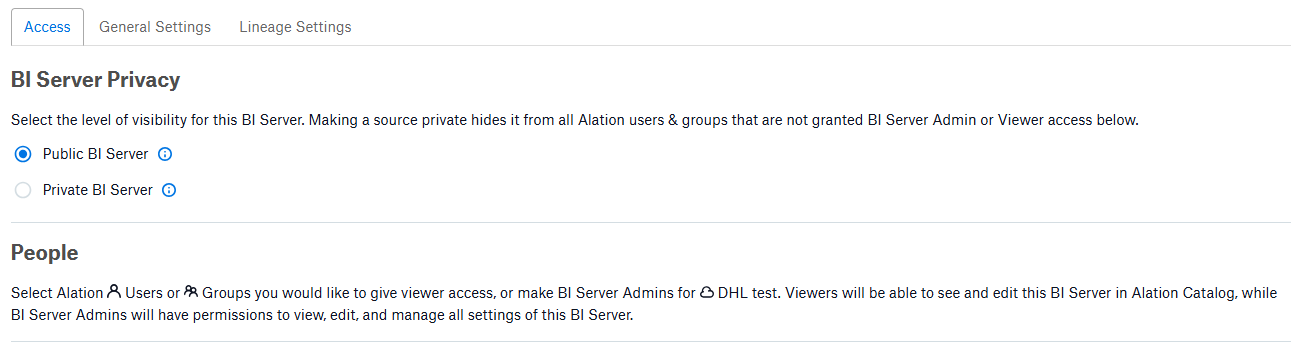The image size is (1304, 360).
Task: Click the BI Server Privacy heading
Action: 96,79
